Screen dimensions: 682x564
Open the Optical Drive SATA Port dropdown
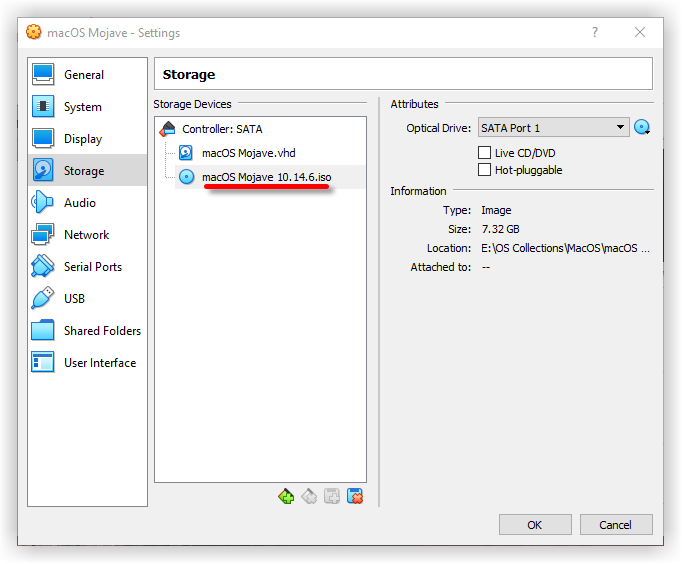pyautogui.click(x=552, y=128)
